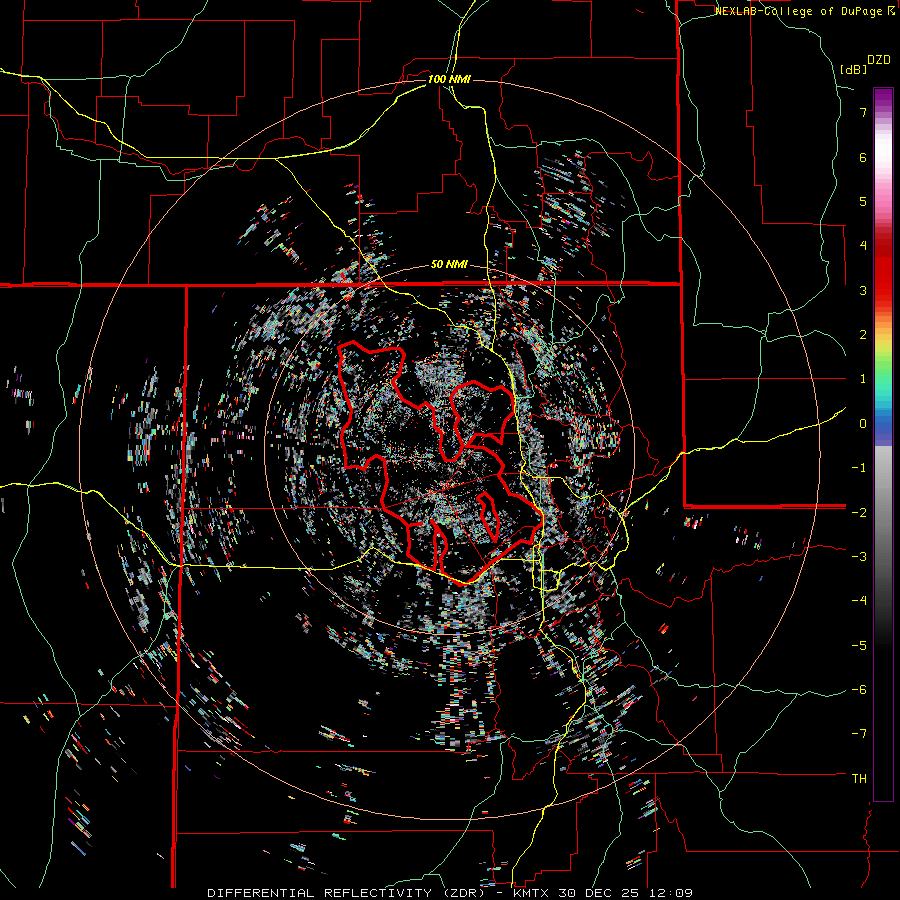Click the -6 value on color scale

click(859, 690)
